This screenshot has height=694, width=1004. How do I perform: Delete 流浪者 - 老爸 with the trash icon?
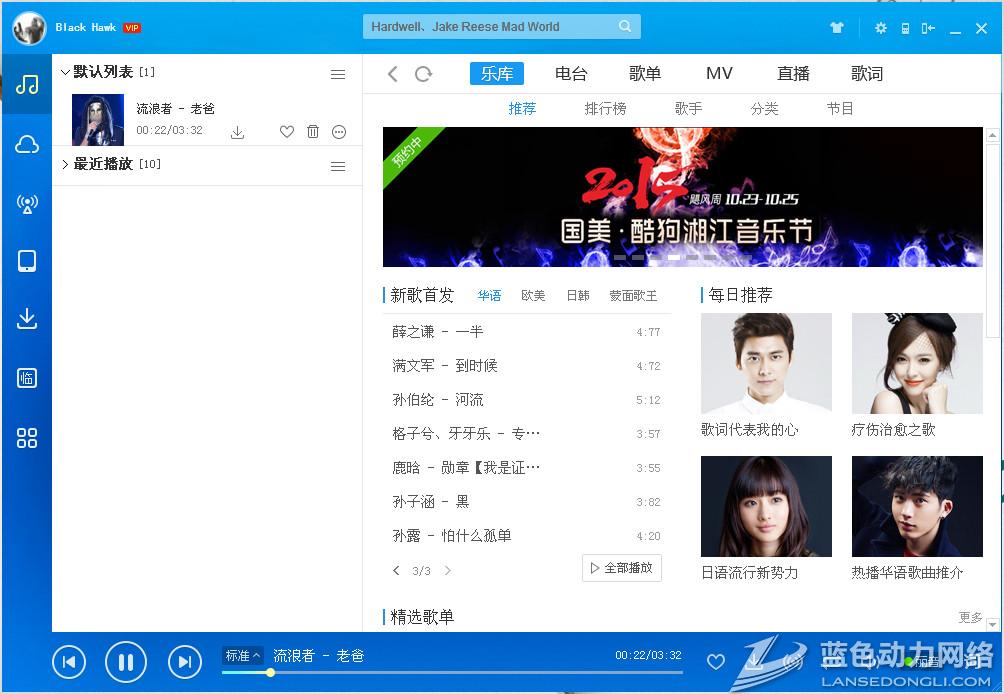click(x=313, y=132)
